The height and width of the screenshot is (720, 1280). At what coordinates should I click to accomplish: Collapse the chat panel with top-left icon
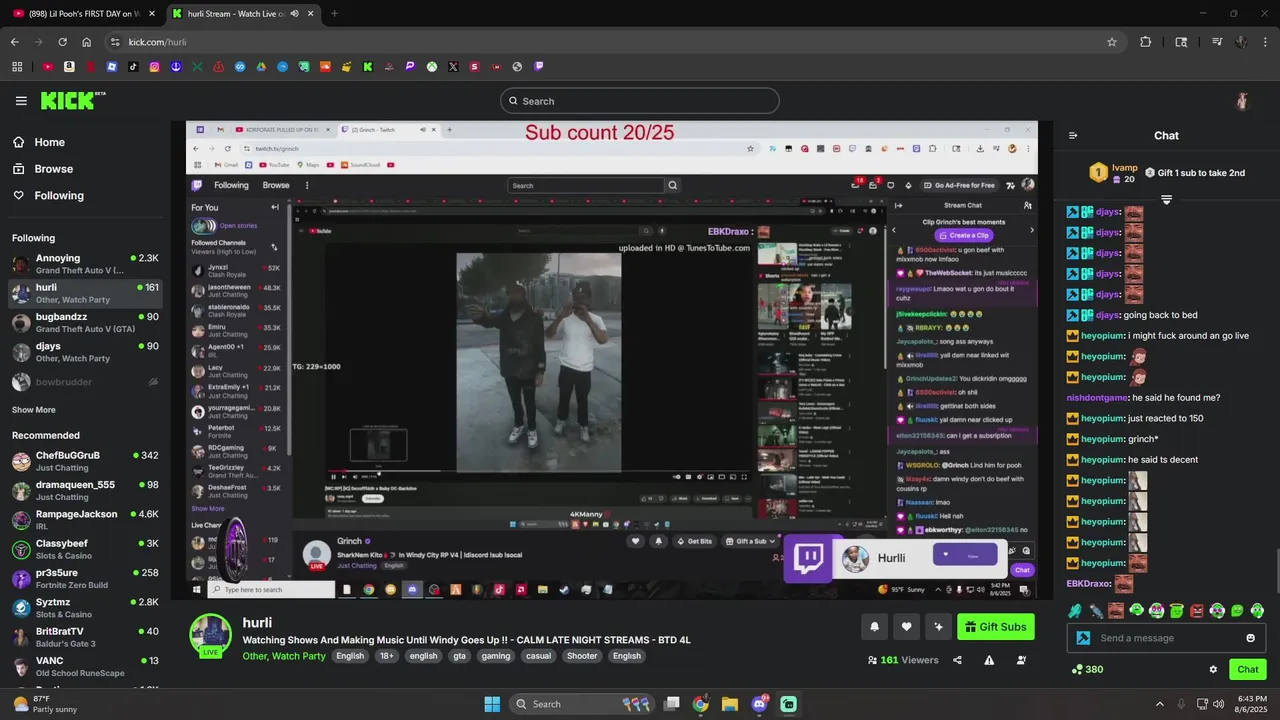coord(1073,136)
